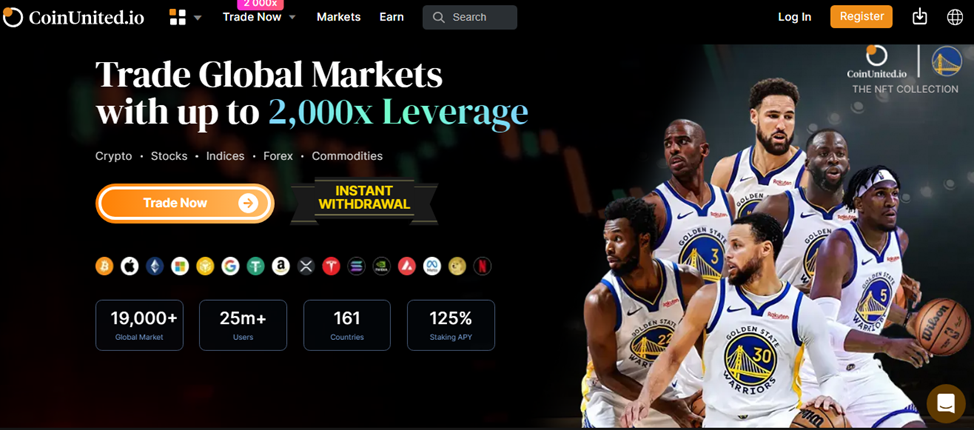
Task: Select the Google stock icon
Action: coord(230,267)
